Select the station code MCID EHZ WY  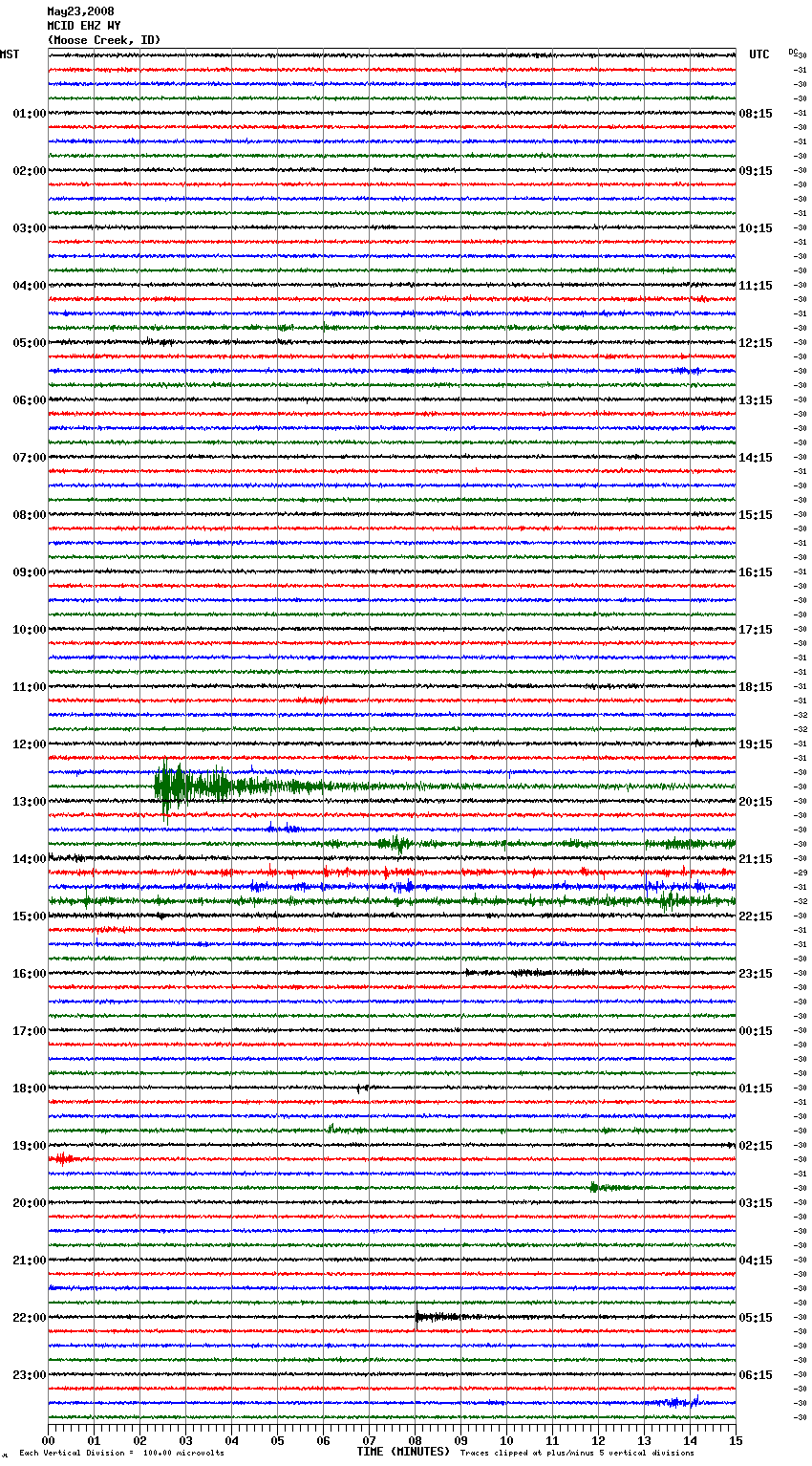(84, 26)
